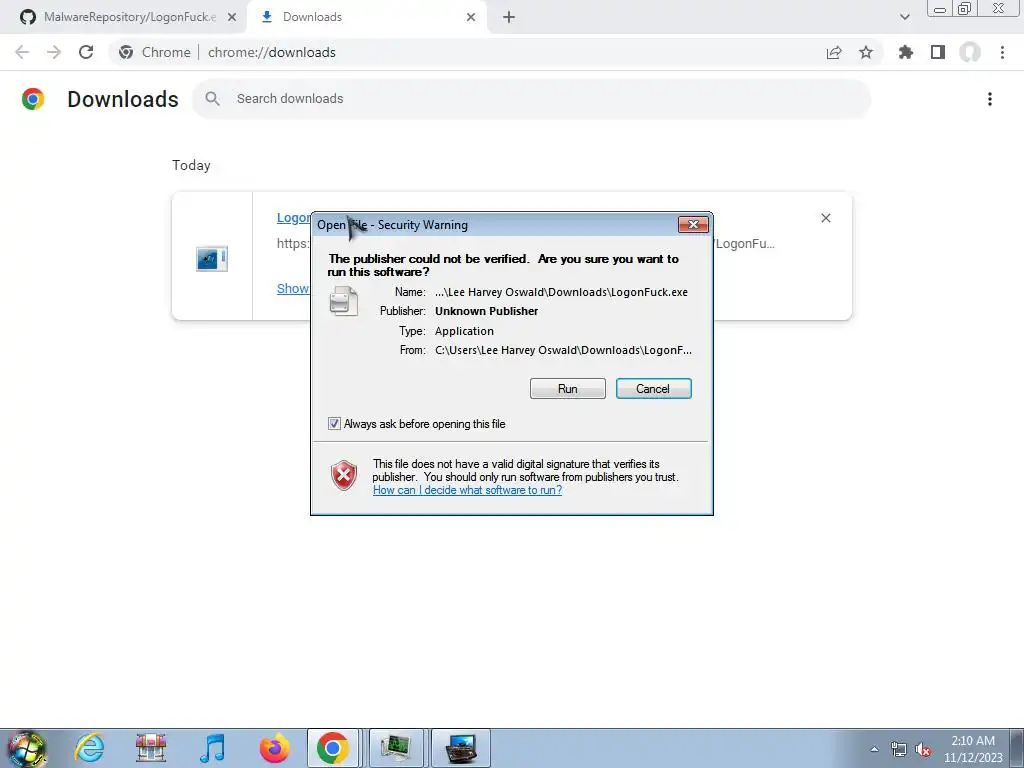This screenshot has width=1024, height=768.
Task: Click the Chrome logo beside Downloads heading
Action: pyautogui.click(x=33, y=99)
